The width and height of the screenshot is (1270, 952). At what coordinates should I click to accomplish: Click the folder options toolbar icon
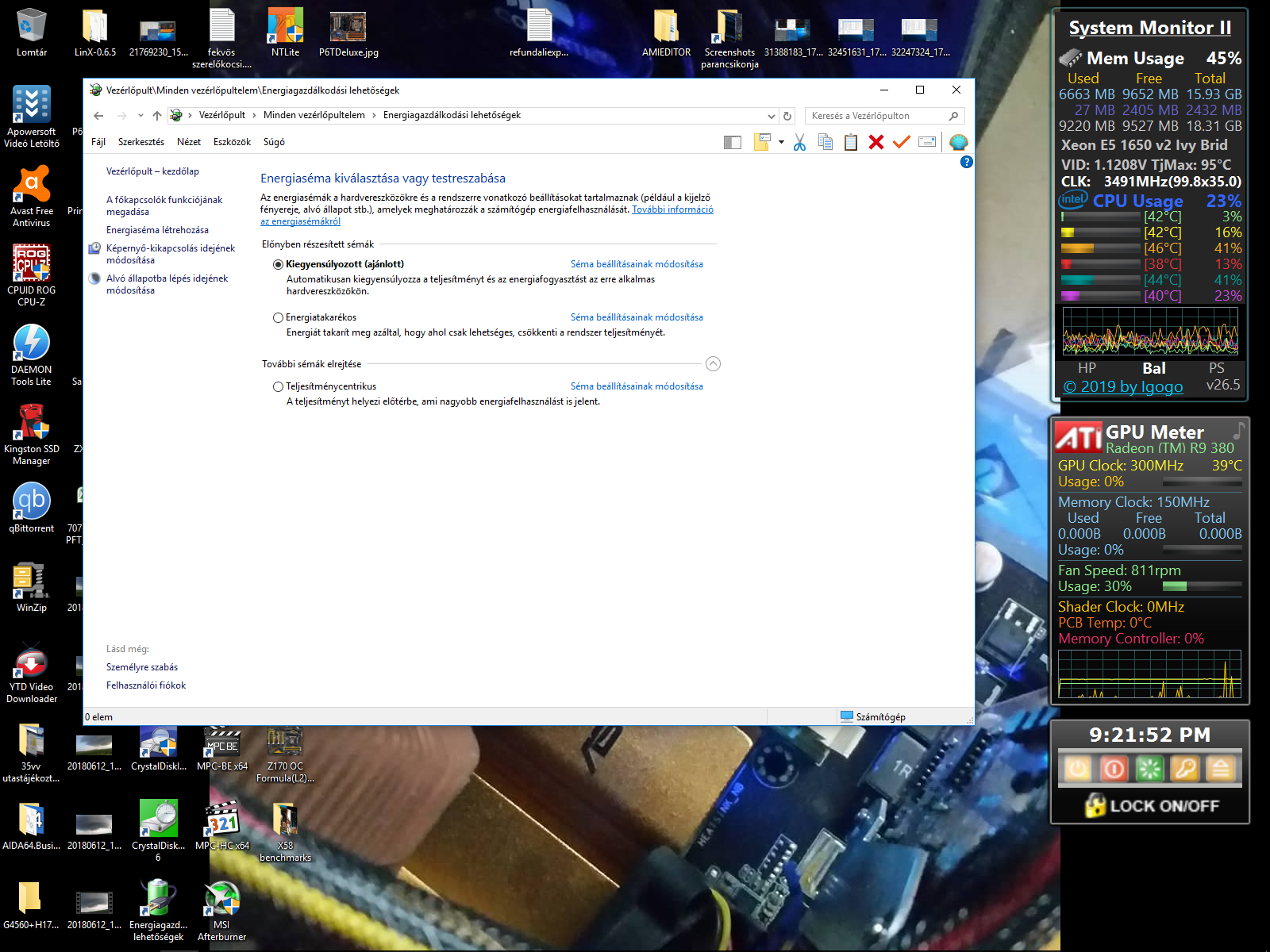click(x=762, y=142)
